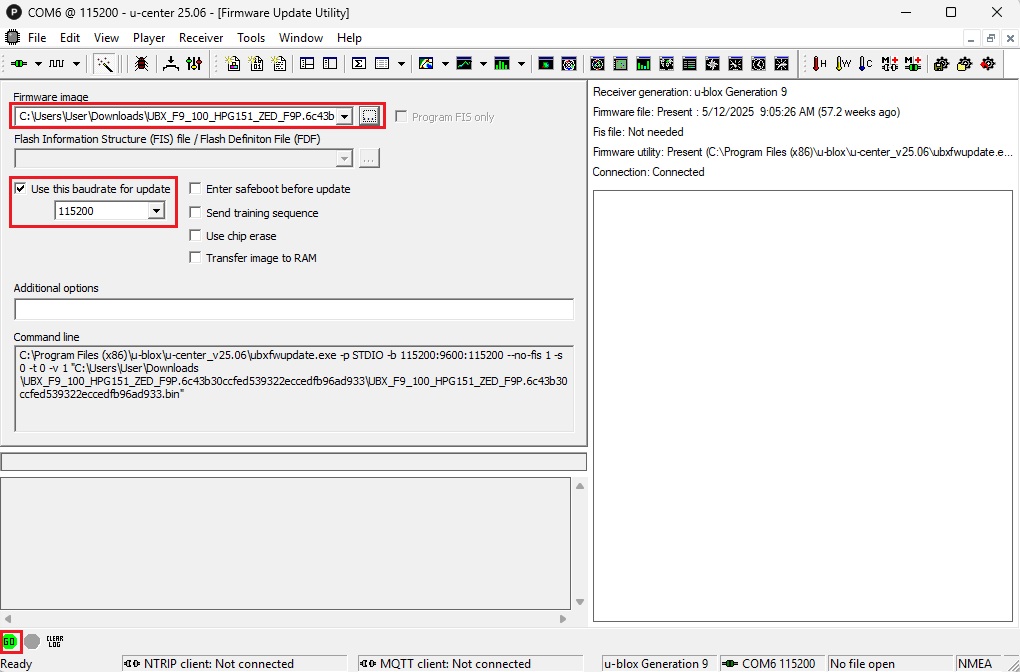Open the Help menu
Screen dimensions: 1020x672
point(349,38)
